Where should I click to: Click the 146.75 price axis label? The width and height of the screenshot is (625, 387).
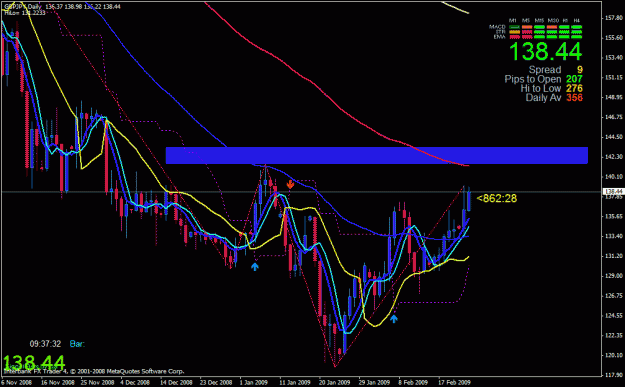point(614,117)
